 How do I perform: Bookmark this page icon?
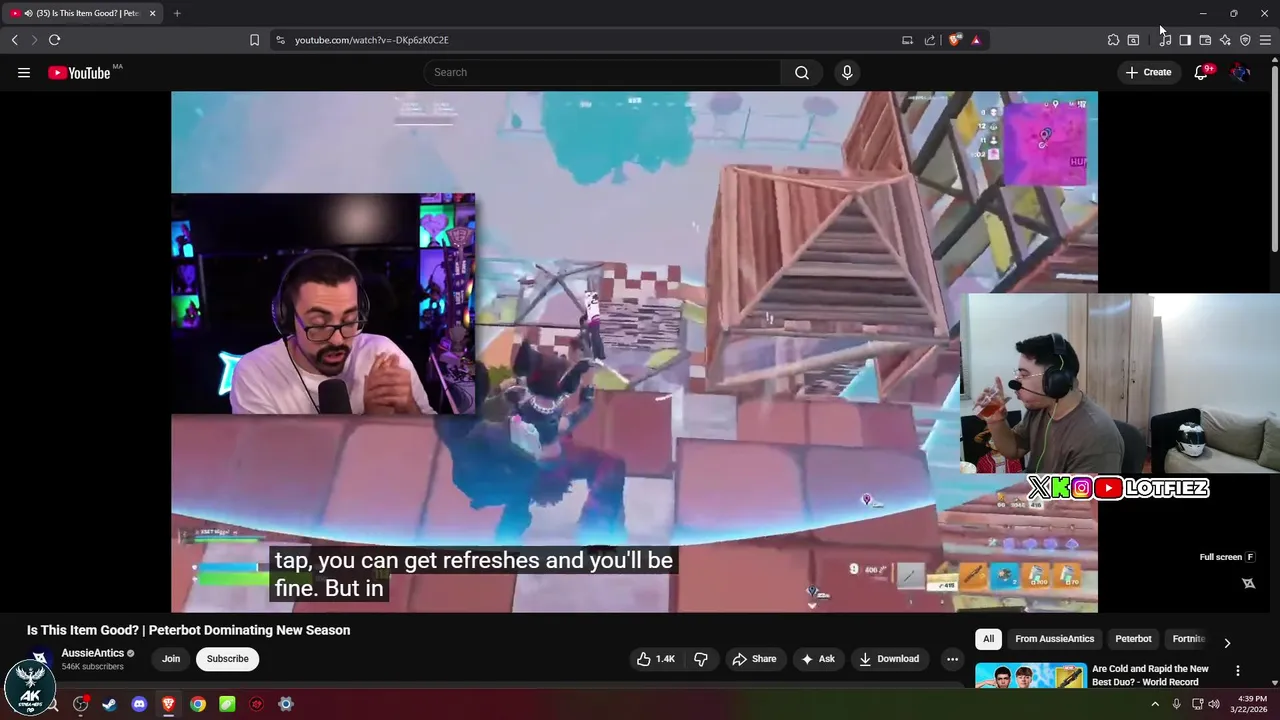pyautogui.click(x=254, y=40)
